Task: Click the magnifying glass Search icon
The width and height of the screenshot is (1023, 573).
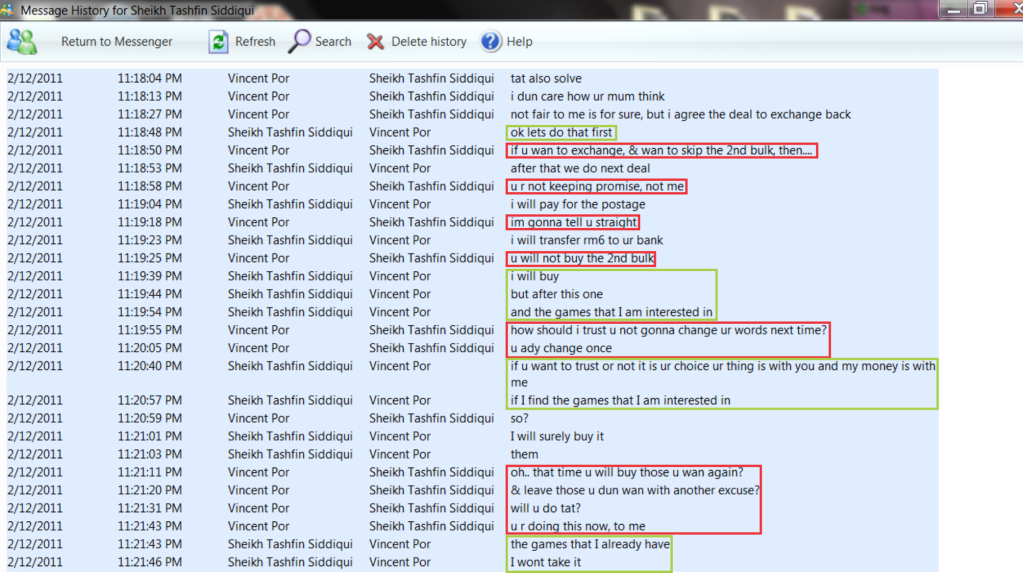Action: [299, 42]
